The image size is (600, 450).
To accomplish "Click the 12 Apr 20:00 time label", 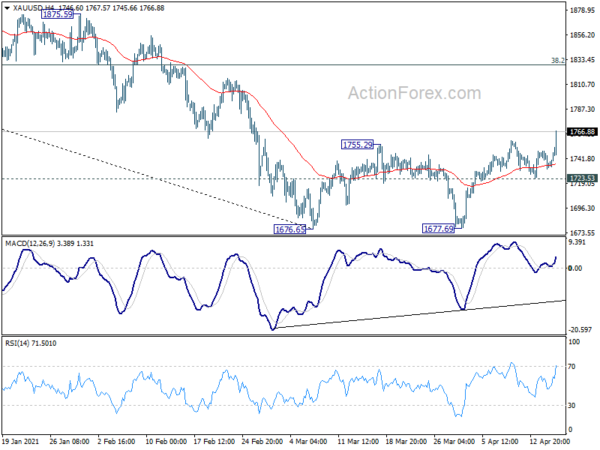I will [x=550, y=441].
